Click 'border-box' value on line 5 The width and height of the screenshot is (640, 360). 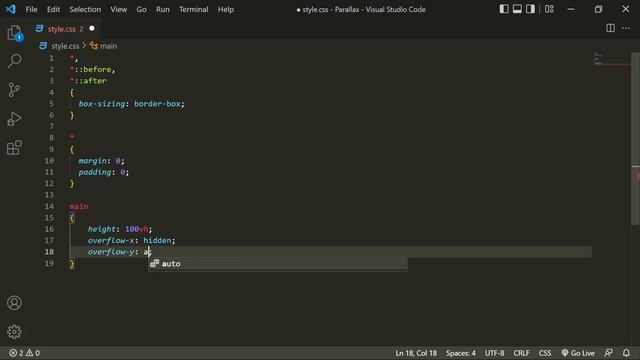coord(157,104)
